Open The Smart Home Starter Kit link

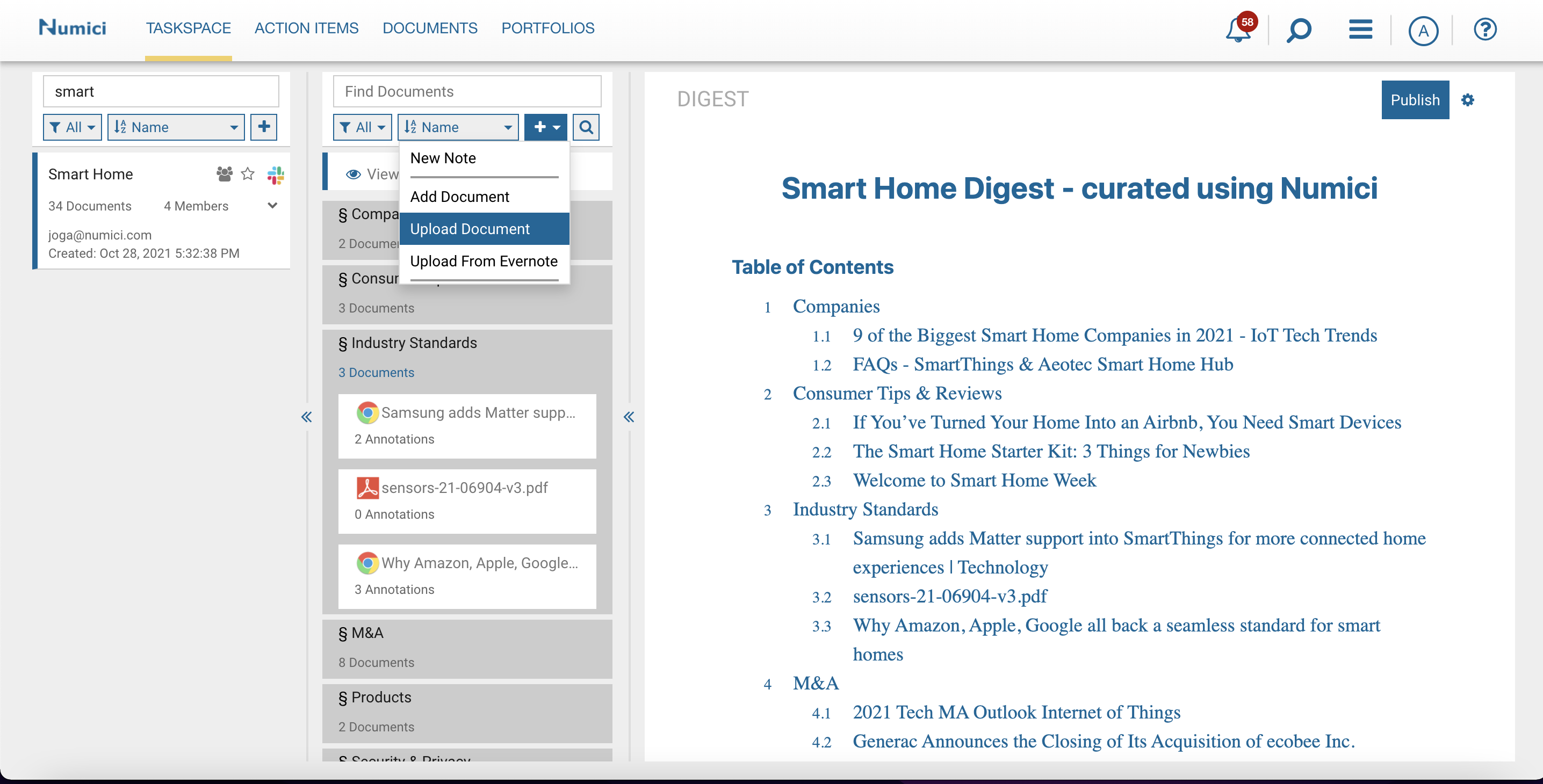[1051, 451]
